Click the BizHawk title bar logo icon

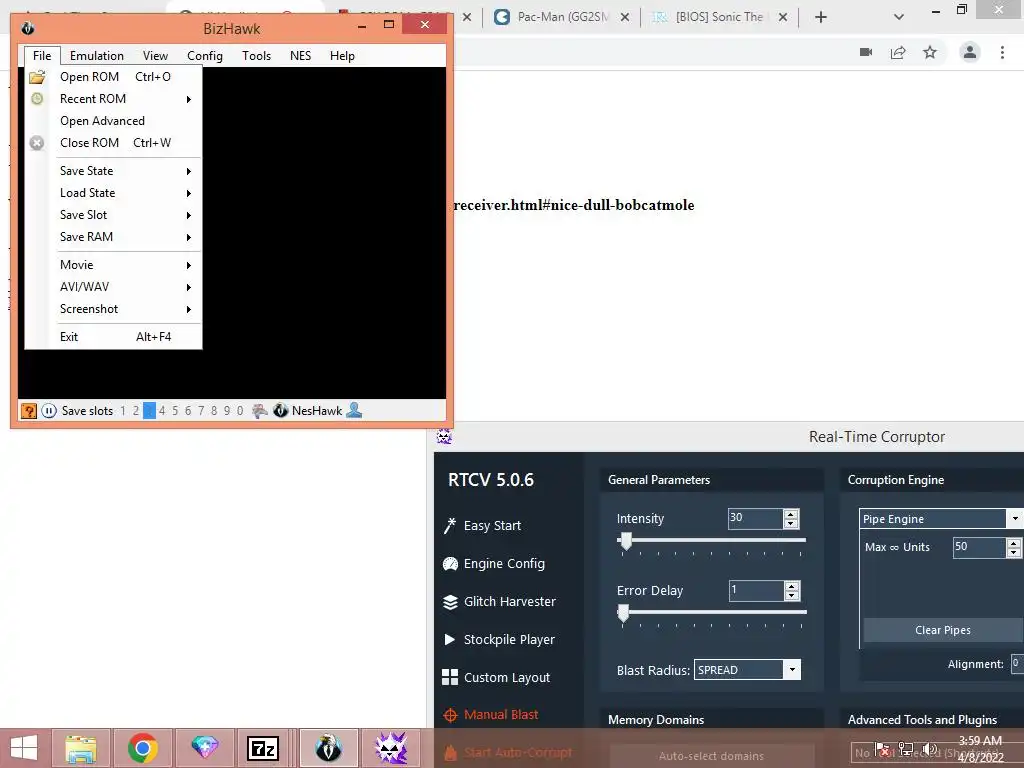pos(27,28)
